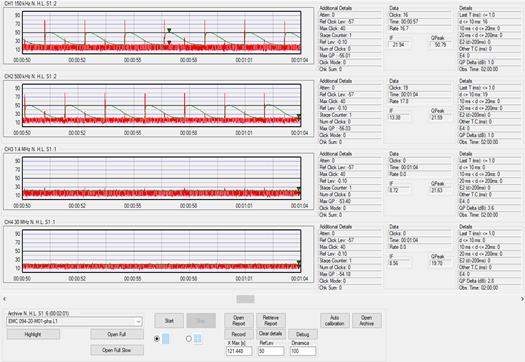
Task: Click the red marker in CH1 chart
Action: click(x=169, y=43)
